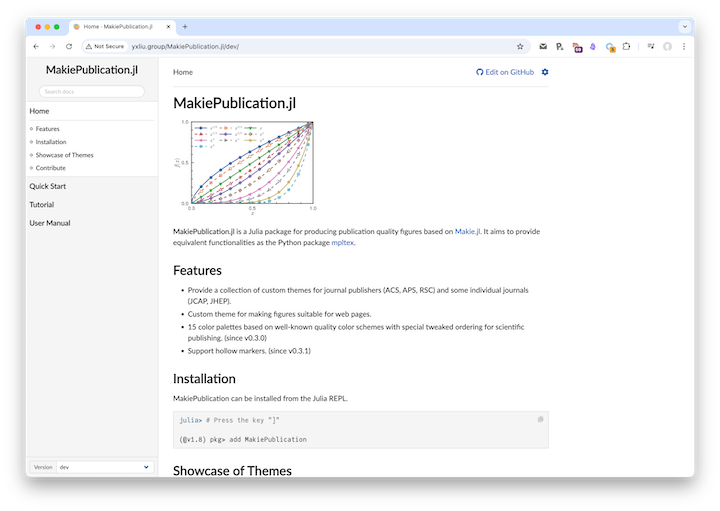Open the Version dropdown selector

[102, 467]
